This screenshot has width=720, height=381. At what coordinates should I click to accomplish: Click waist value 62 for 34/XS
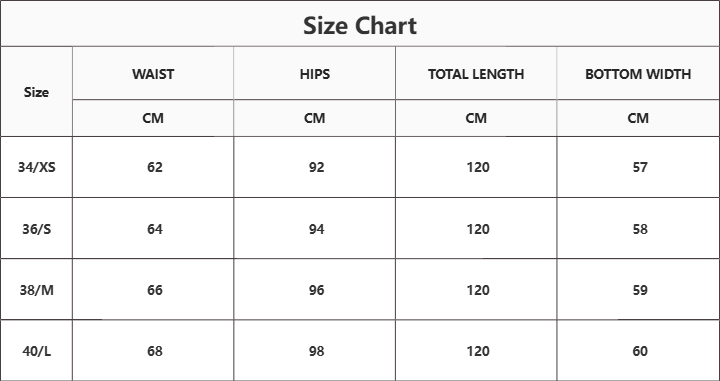[x=155, y=167]
